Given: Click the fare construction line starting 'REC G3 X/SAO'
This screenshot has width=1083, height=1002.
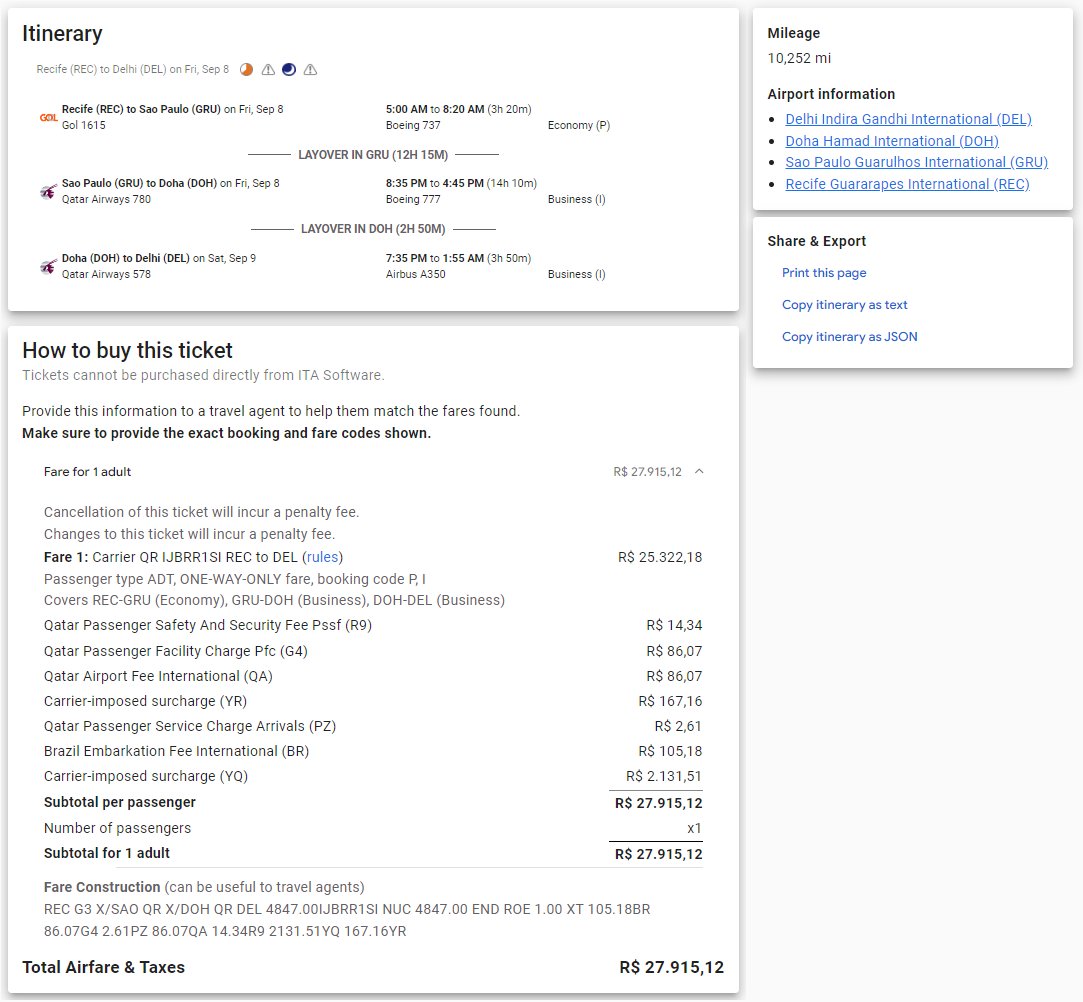Looking at the screenshot, I should coord(347,909).
